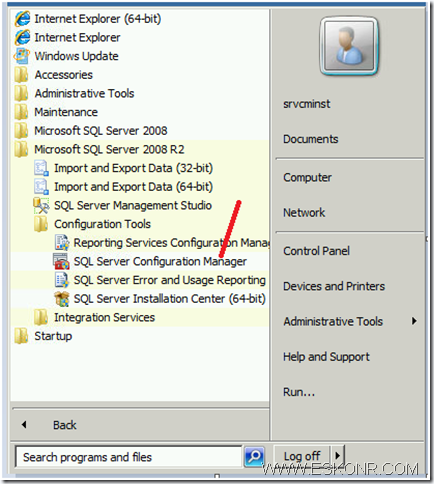Click the Back arrow triangle

point(24,425)
